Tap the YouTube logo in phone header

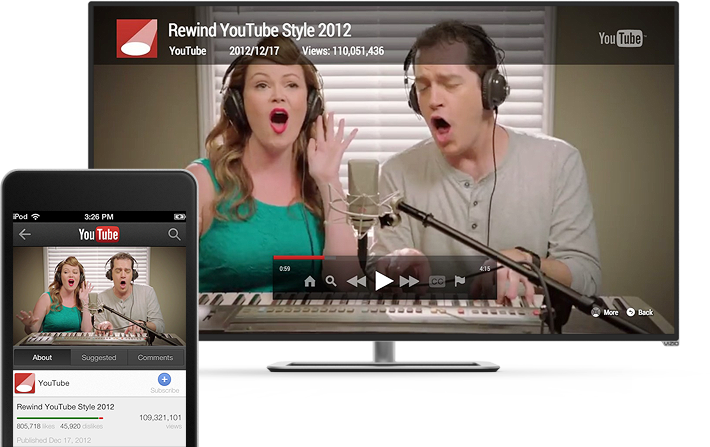pos(98,234)
